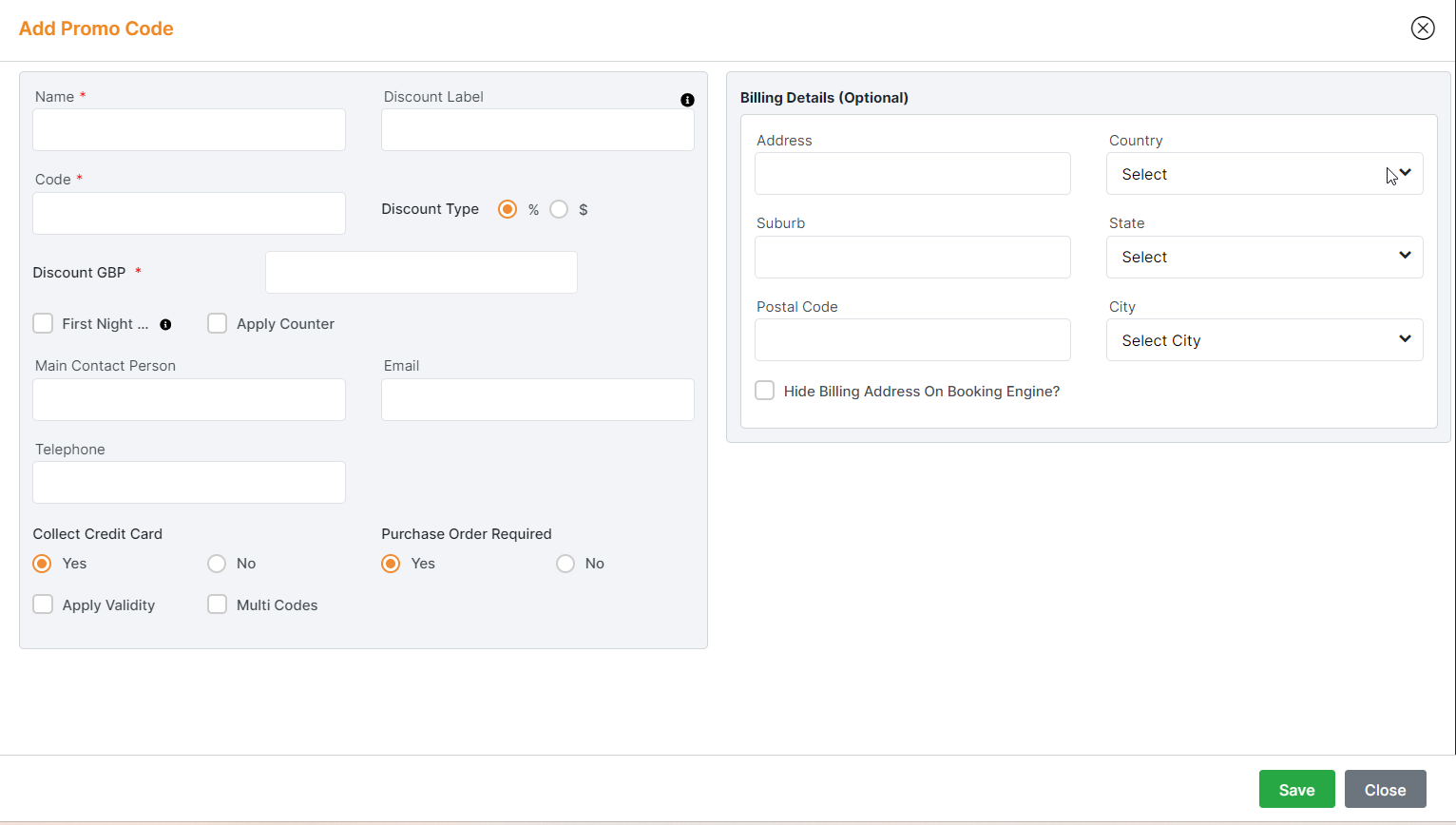Choose No for Collect Credit Card
Viewport: 1456px width, 825px height.
[x=217, y=564]
